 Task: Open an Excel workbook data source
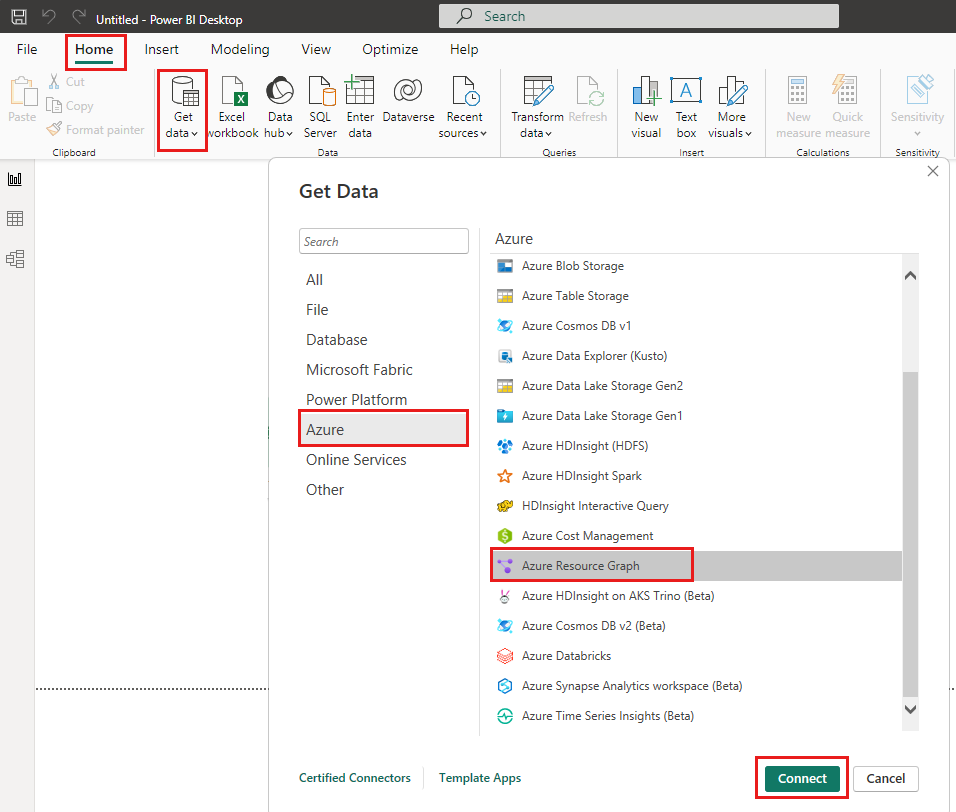pos(232,105)
